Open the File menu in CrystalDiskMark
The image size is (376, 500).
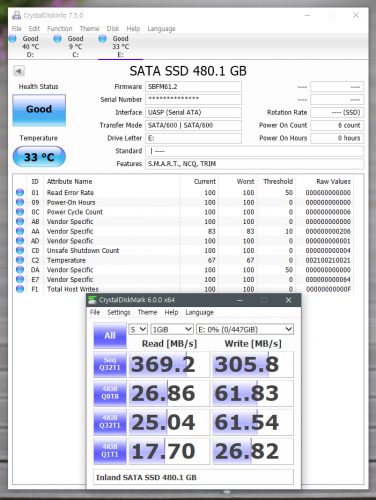tap(95, 312)
